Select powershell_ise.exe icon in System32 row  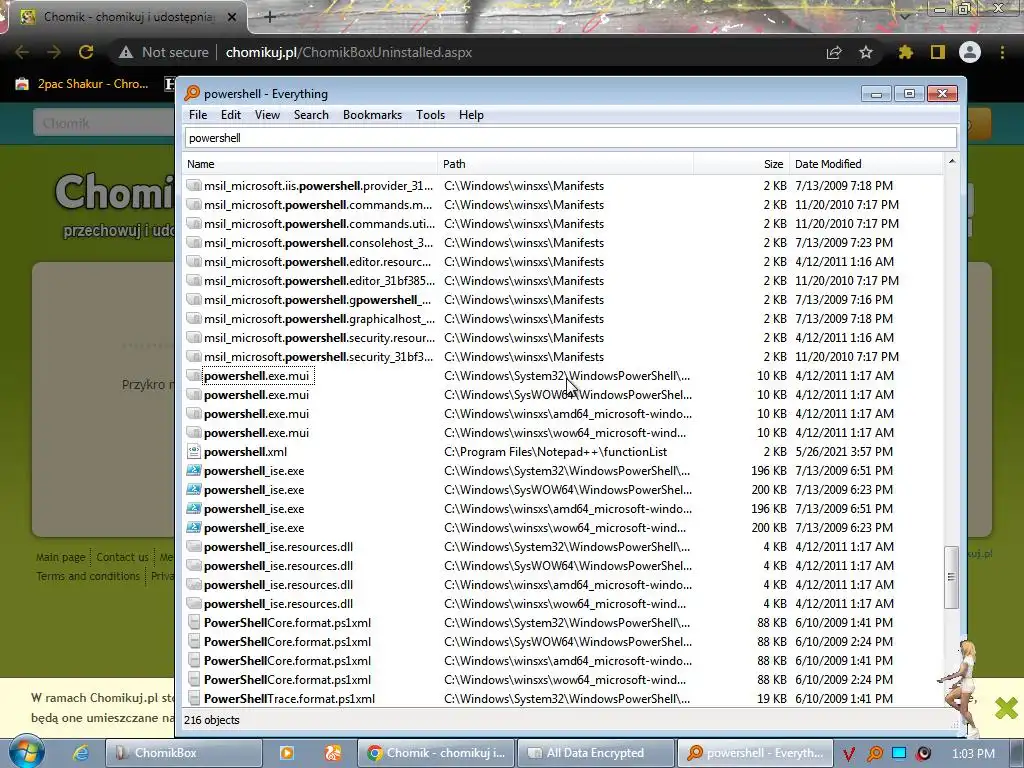point(193,471)
